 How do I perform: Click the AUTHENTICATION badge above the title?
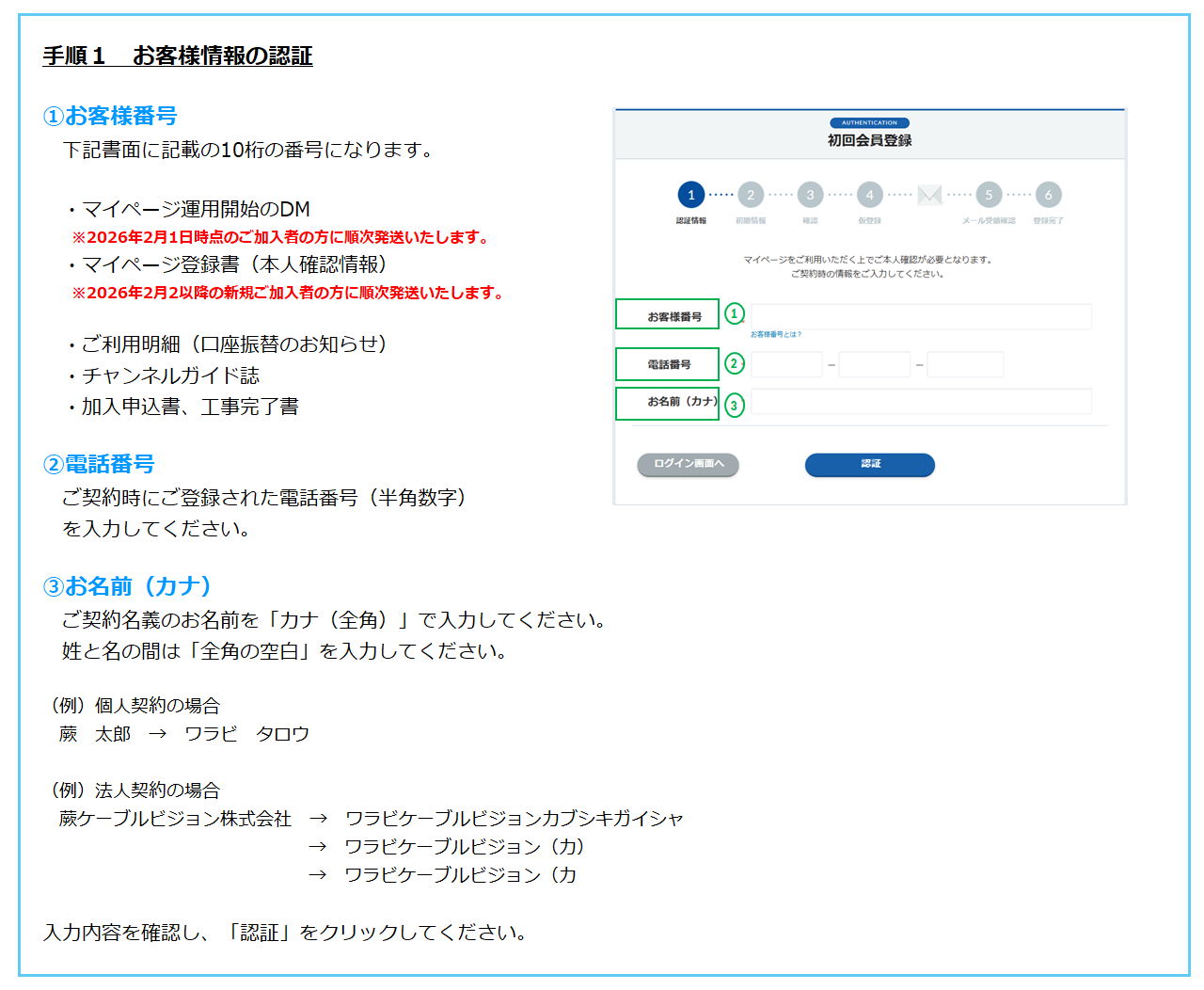[x=869, y=122]
